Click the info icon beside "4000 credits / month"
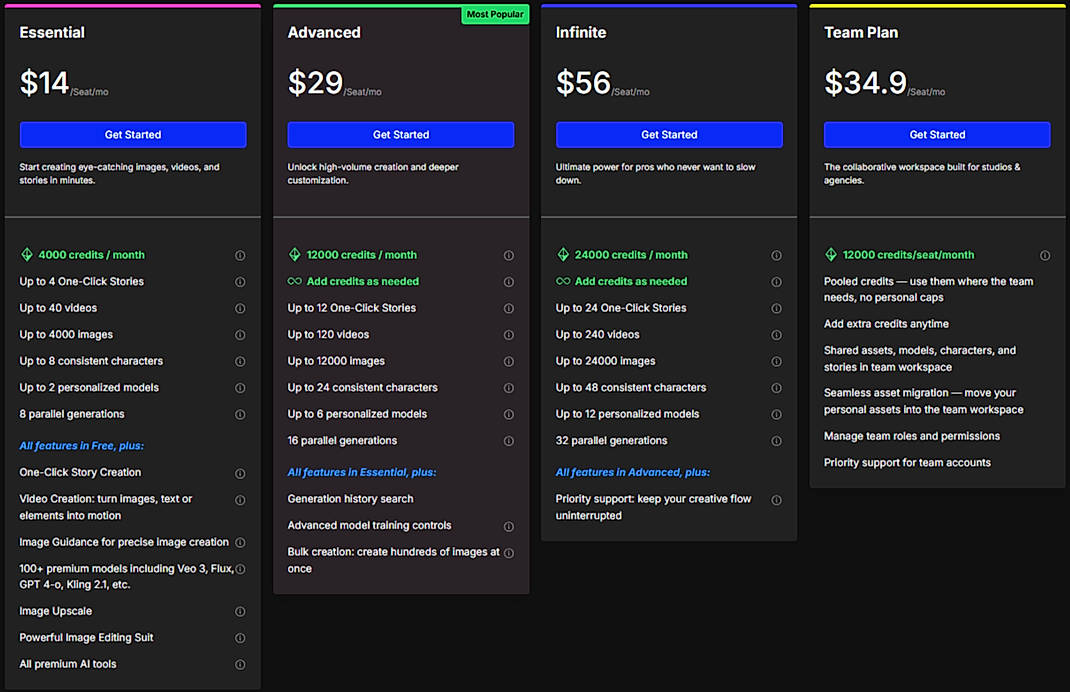1070x692 pixels. [240, 255]
